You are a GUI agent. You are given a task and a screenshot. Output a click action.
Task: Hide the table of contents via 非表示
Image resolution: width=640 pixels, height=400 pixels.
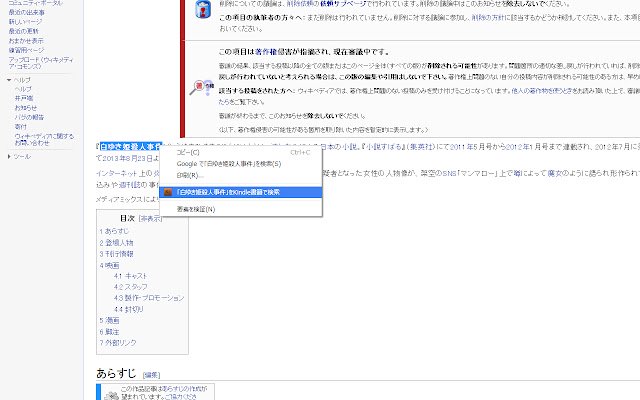tap(150, 219)
